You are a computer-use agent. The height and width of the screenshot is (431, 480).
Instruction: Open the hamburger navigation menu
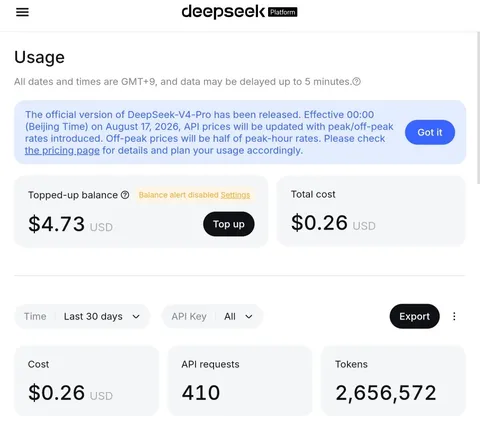pos(22,12)
